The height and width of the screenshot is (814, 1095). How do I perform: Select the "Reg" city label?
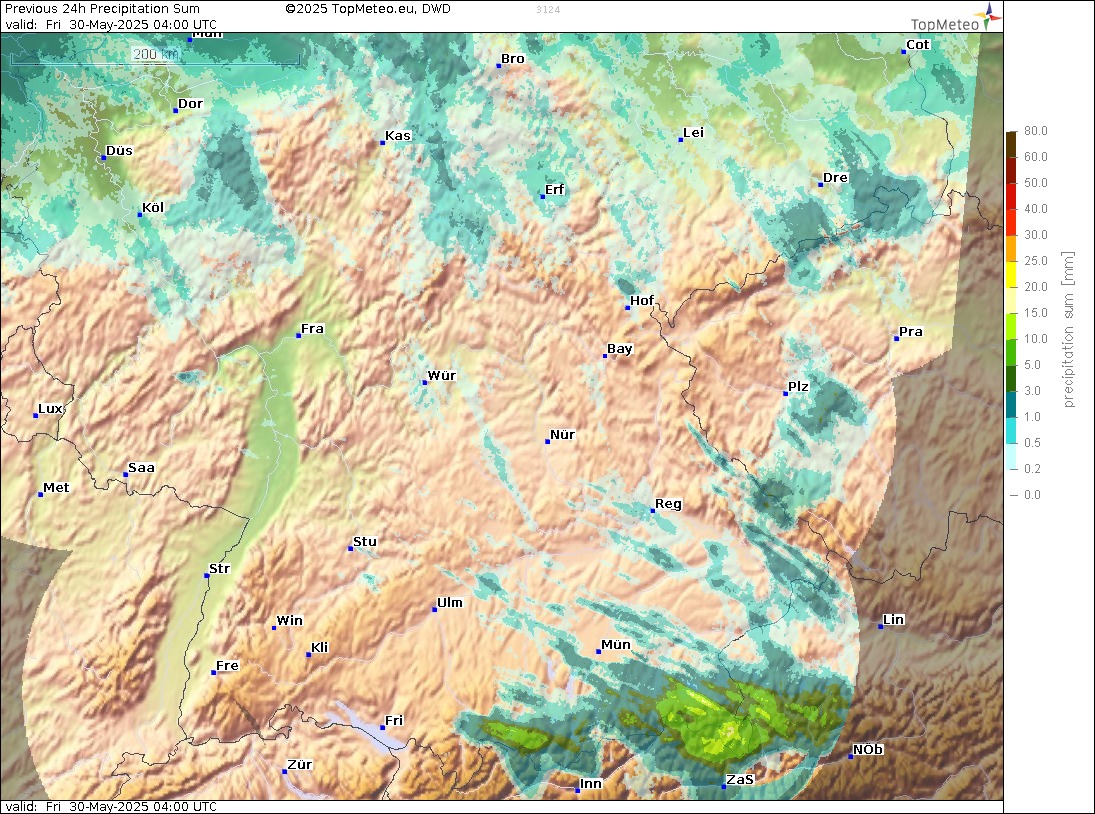click(668, 504)
